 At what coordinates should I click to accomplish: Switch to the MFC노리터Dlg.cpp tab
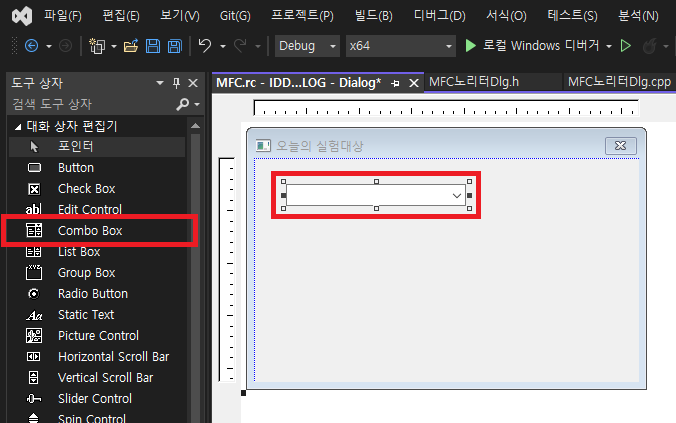[619, 82]
